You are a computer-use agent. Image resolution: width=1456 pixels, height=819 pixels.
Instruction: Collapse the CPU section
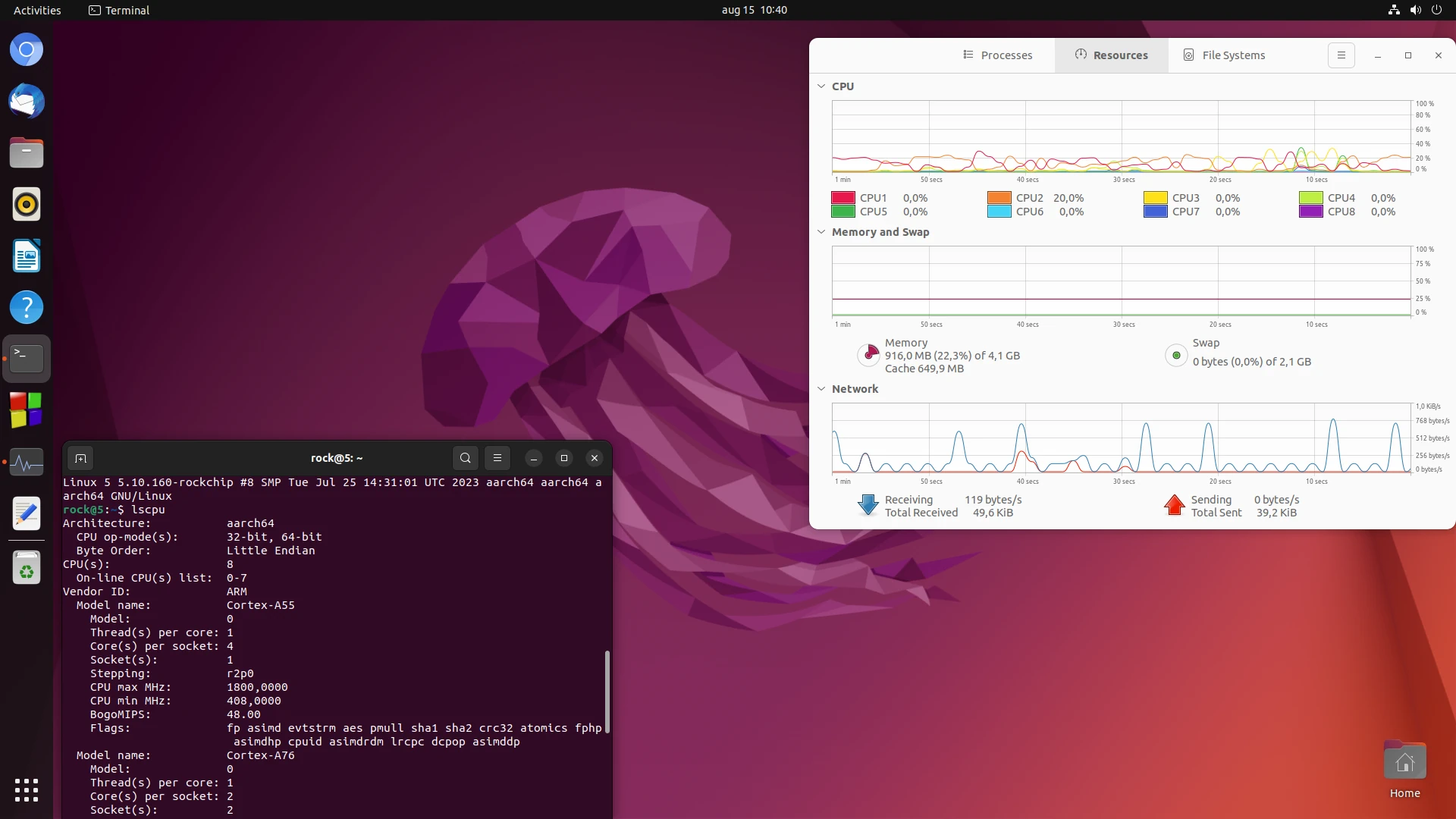click(821, 86)
